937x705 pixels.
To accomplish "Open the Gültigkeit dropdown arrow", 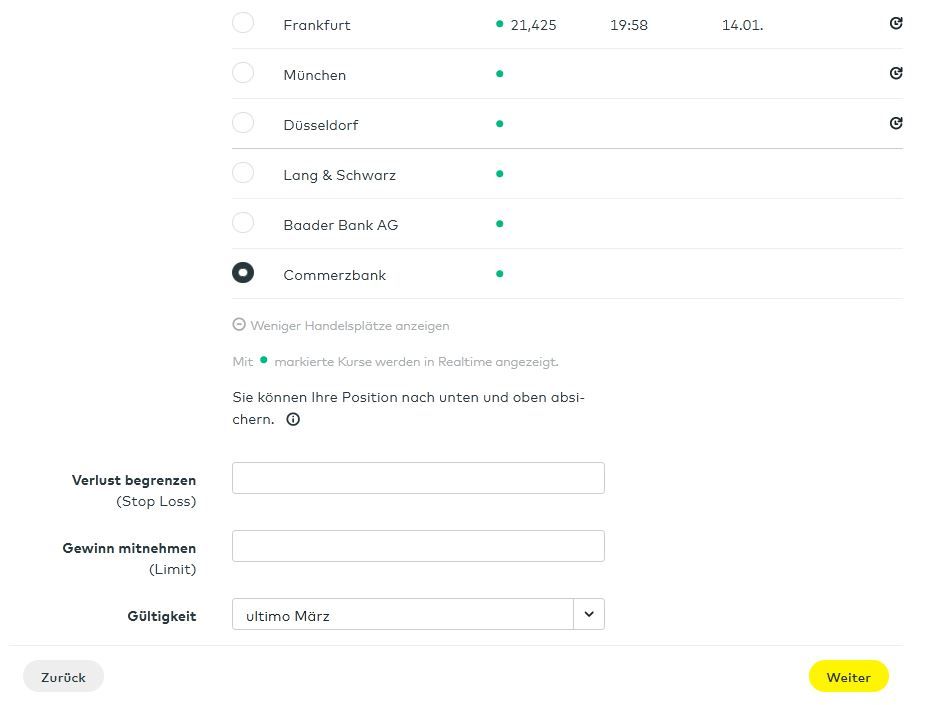I will click(589, 614).
